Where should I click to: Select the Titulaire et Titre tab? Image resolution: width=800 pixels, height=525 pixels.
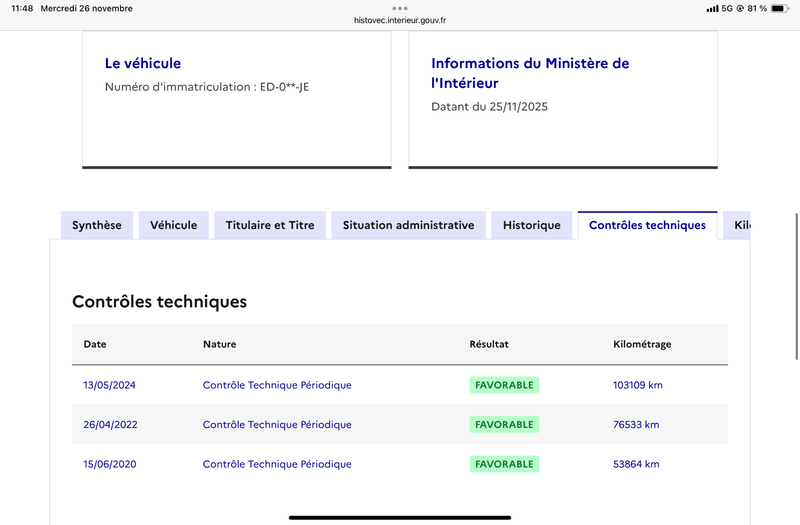pyautogui.click(x=270, y=225)
